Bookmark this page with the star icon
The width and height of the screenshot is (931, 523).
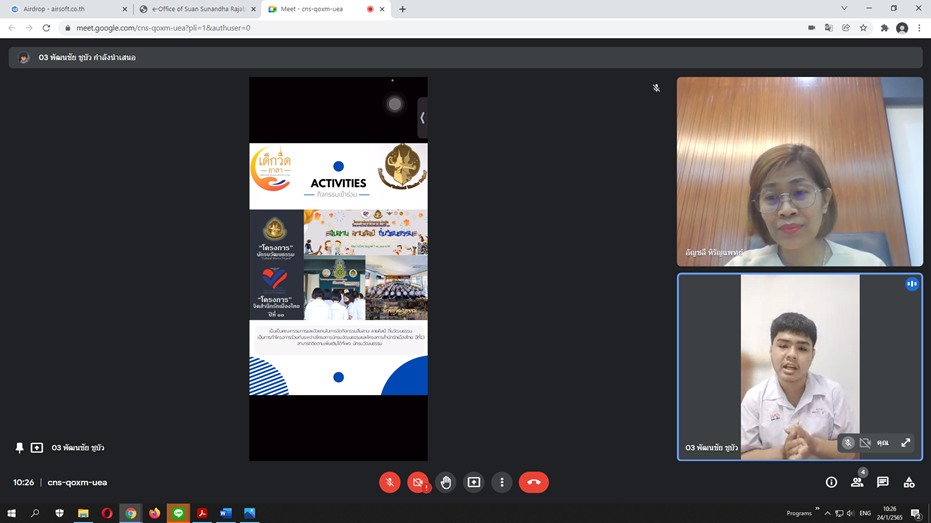tap(863, 28)
